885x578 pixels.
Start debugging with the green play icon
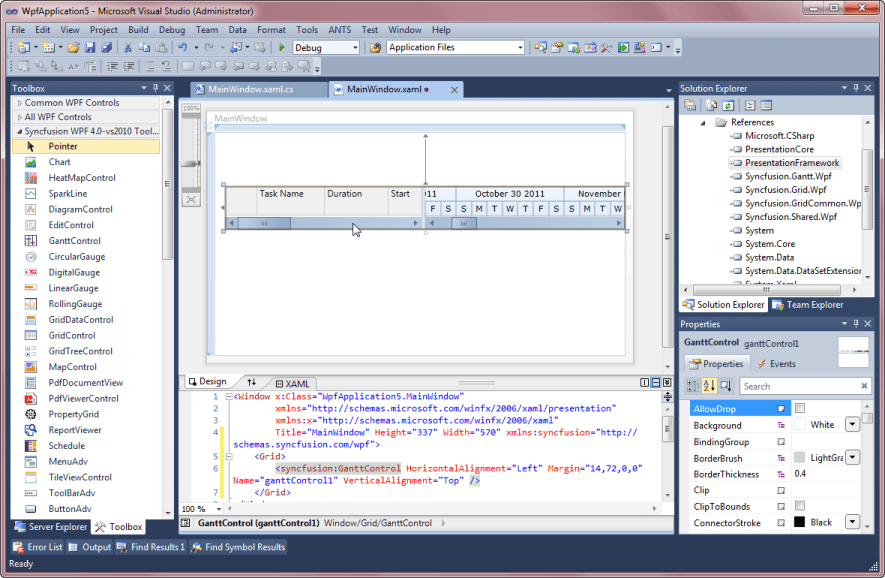coord(282,47)
